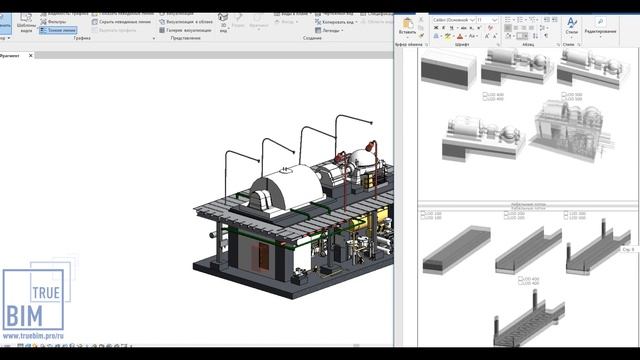The height and width of the screenshot is (360, 640).
Task: Center text in Word paragraph group
Action: coord(516,28)
